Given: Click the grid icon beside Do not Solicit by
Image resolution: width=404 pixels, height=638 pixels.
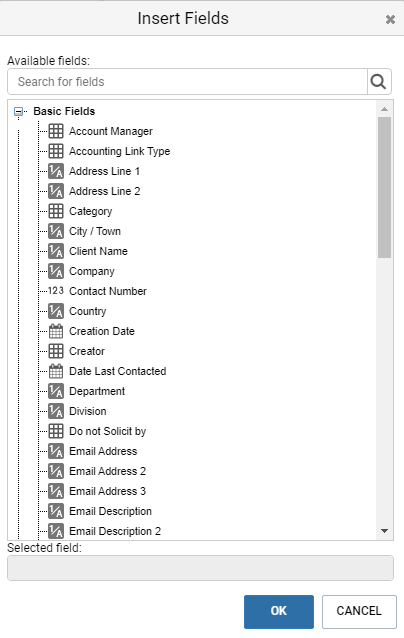Looking at the screenshot, I should (56, 431).
